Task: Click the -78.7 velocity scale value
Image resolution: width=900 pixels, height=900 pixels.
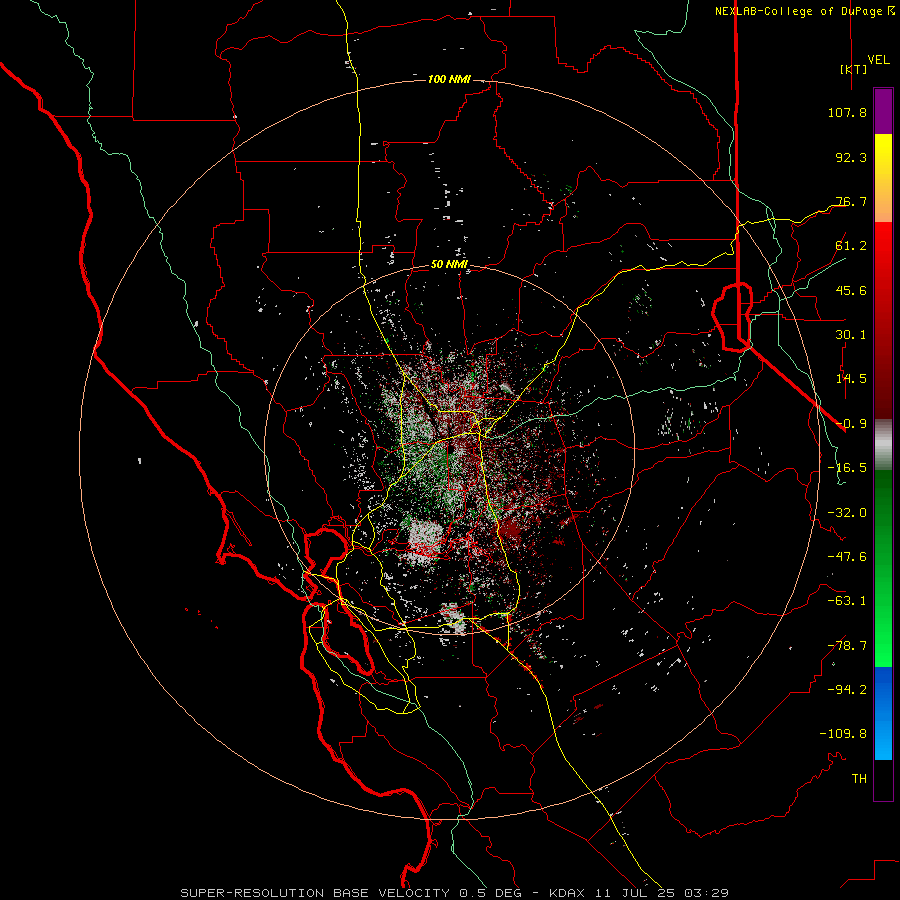Action: [x=847, y=646]
